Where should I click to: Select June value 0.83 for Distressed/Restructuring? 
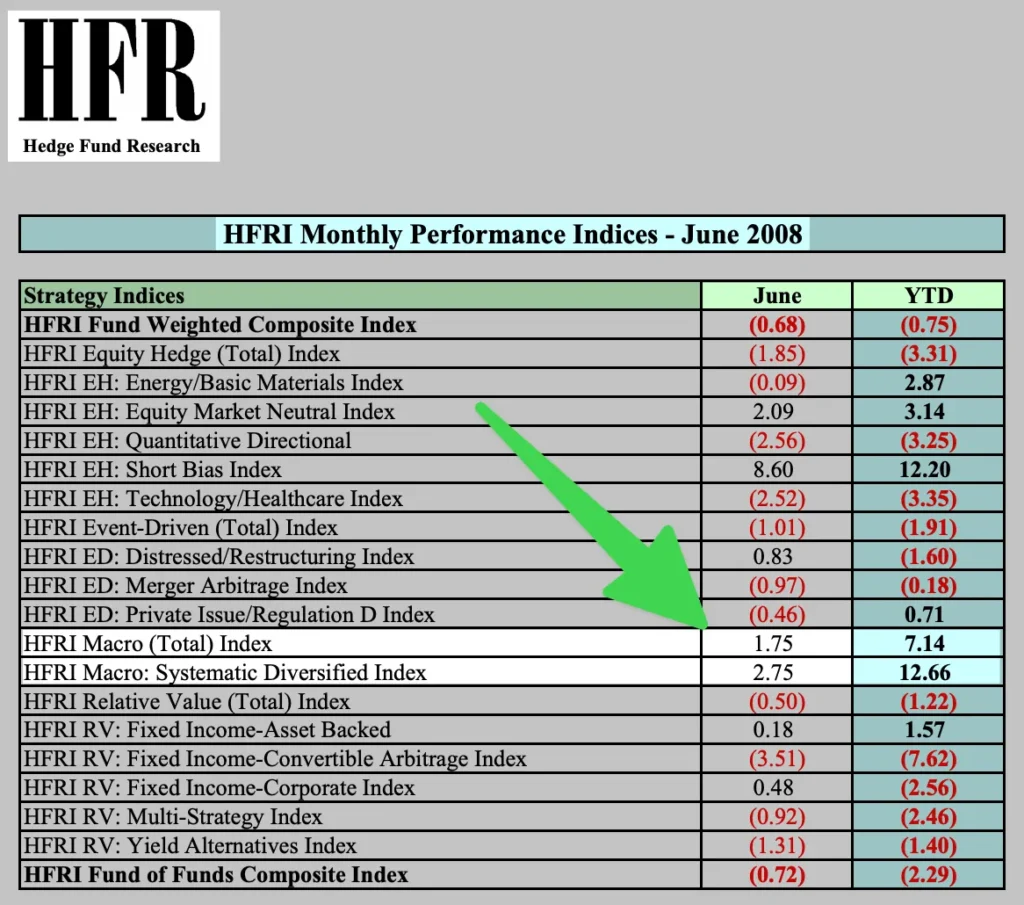[773, 556]
